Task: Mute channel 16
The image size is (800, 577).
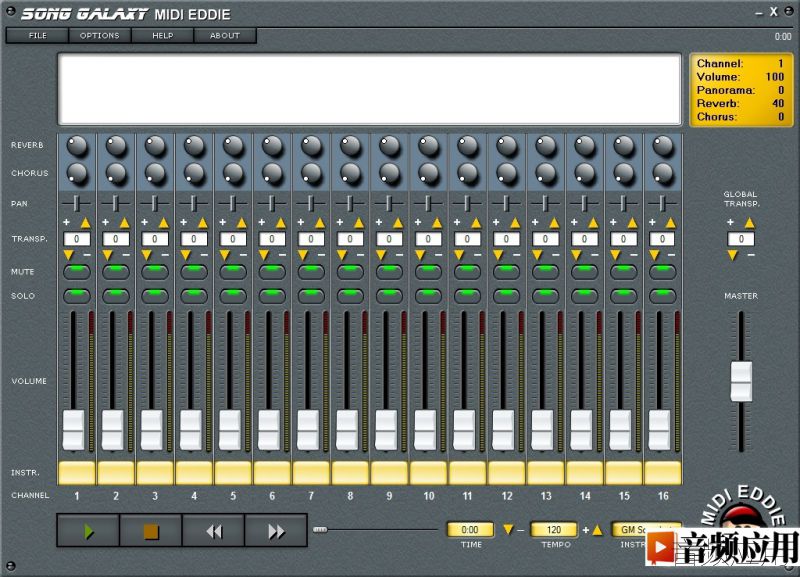Action: click(x=663, y=271)
